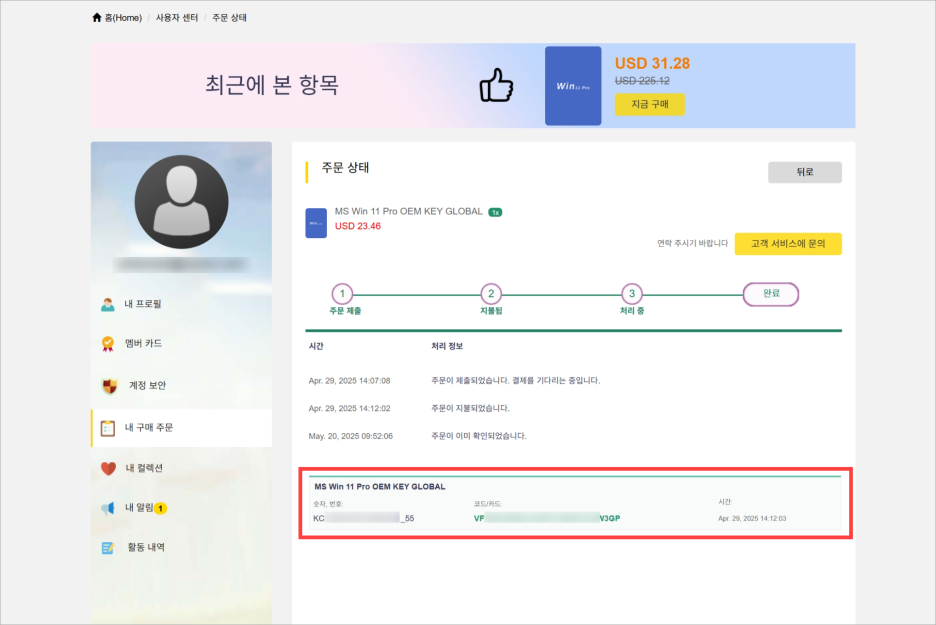
Task: Open the 홈(Home) breadcrumb link
Action: 123,18
